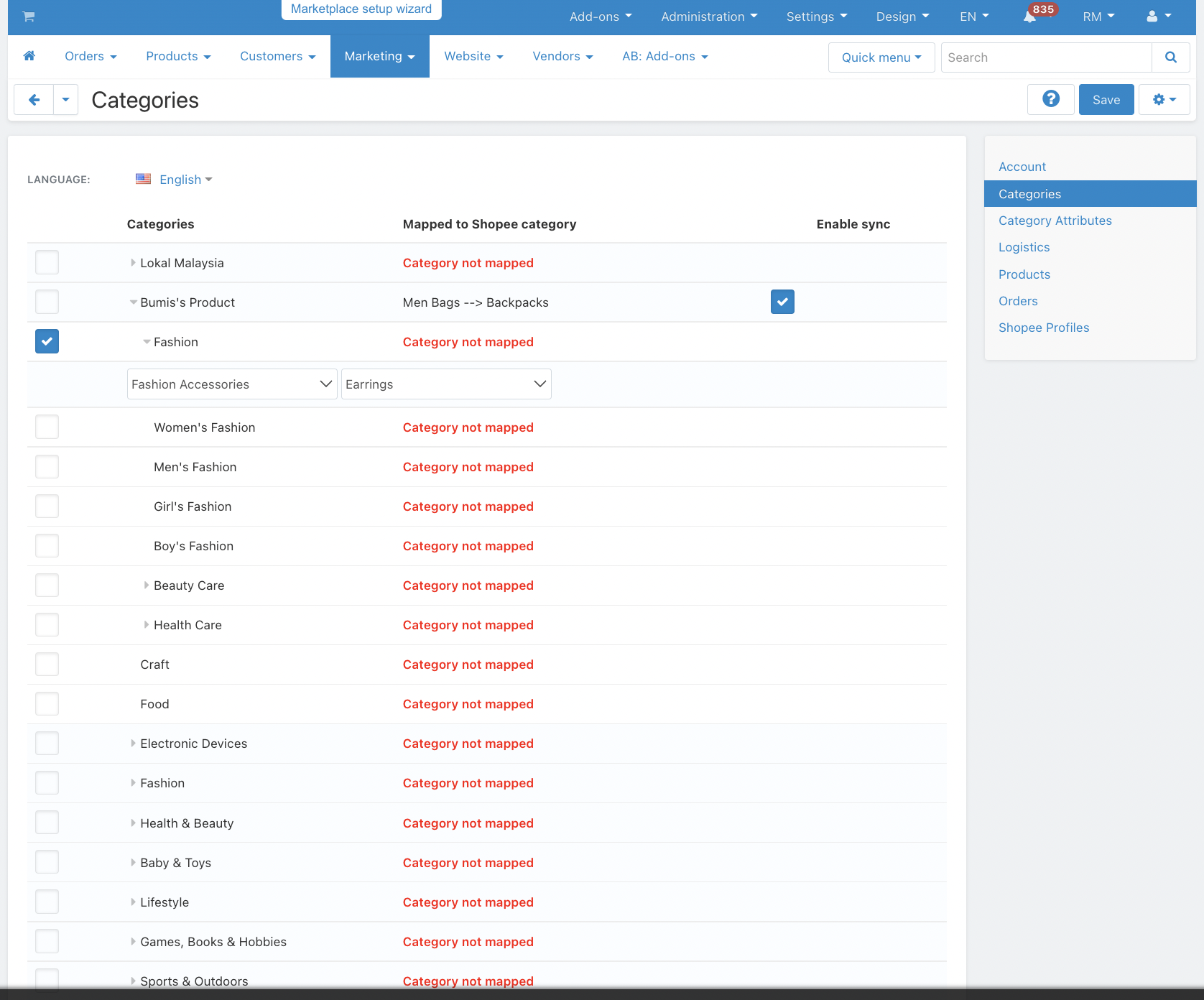This screenshot has height=1000, width=1204.
Task: Open the Orders menu
Action: point(91,56)
